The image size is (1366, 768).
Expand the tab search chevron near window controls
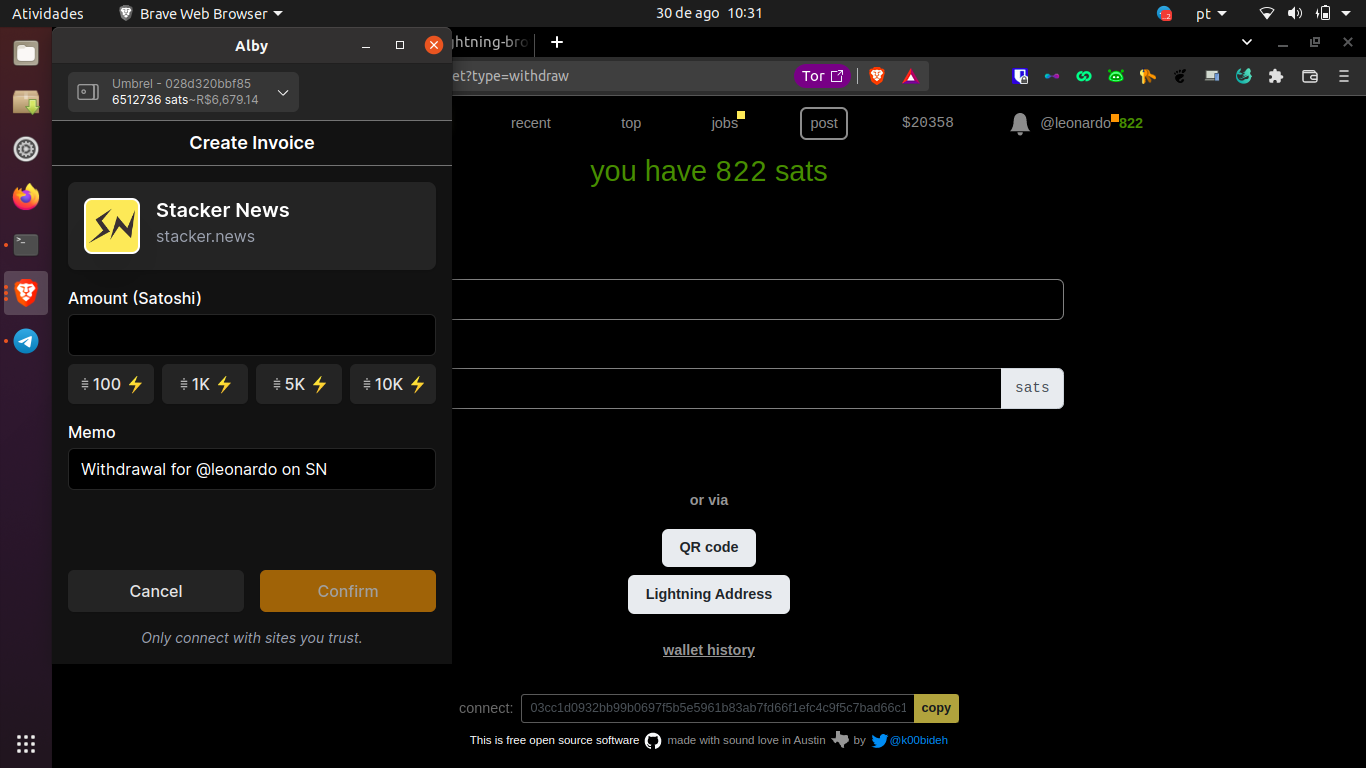pos(1246,42)
